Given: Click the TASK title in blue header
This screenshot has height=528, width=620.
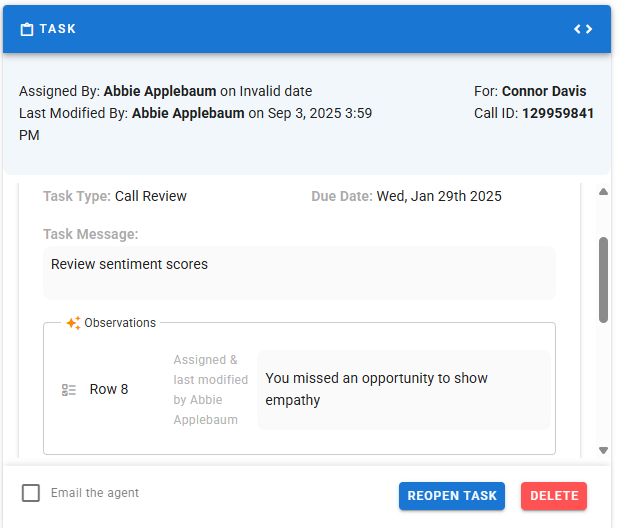Looking at the screenshot, I should [x=58, y=29].
